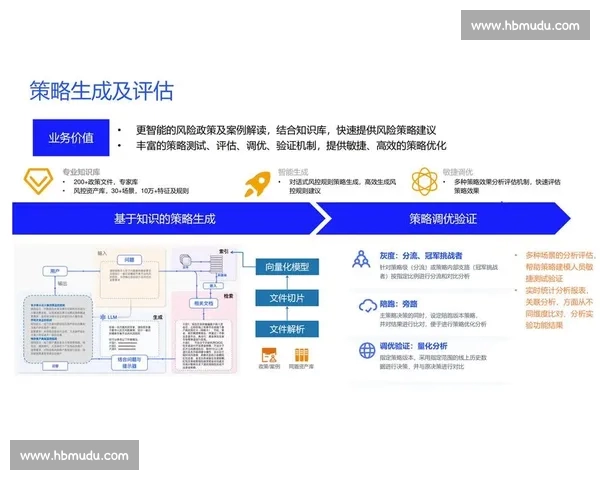Click the orange 政策/案例 icon
Viewport: 600px width, 480px height.
pos(269,355)
